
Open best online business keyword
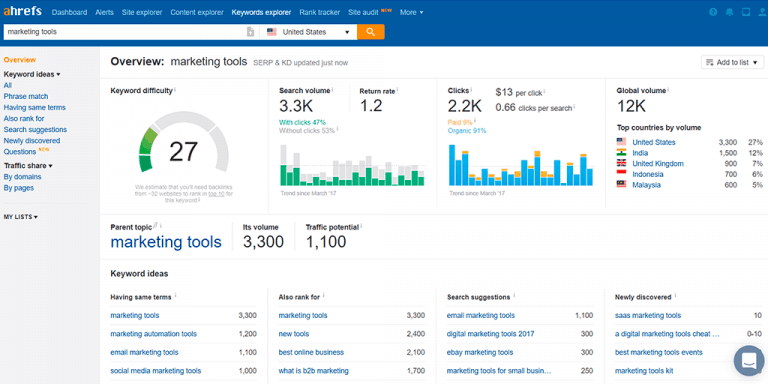pyautogui.click(x=312, y=352)
